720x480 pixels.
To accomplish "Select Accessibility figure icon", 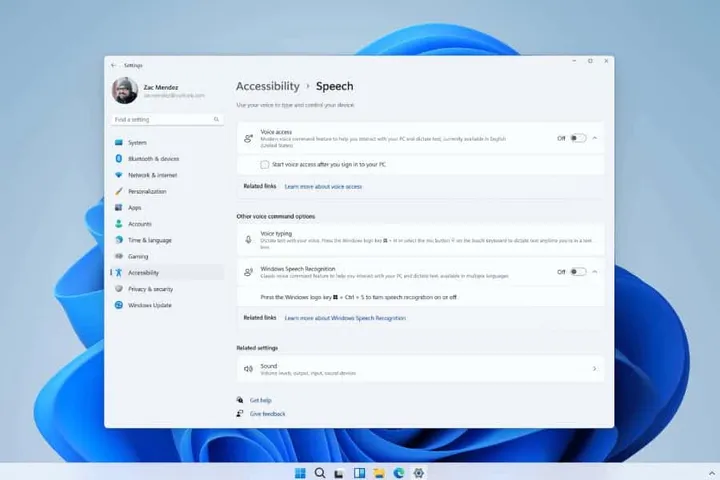I will coord(118,272).
